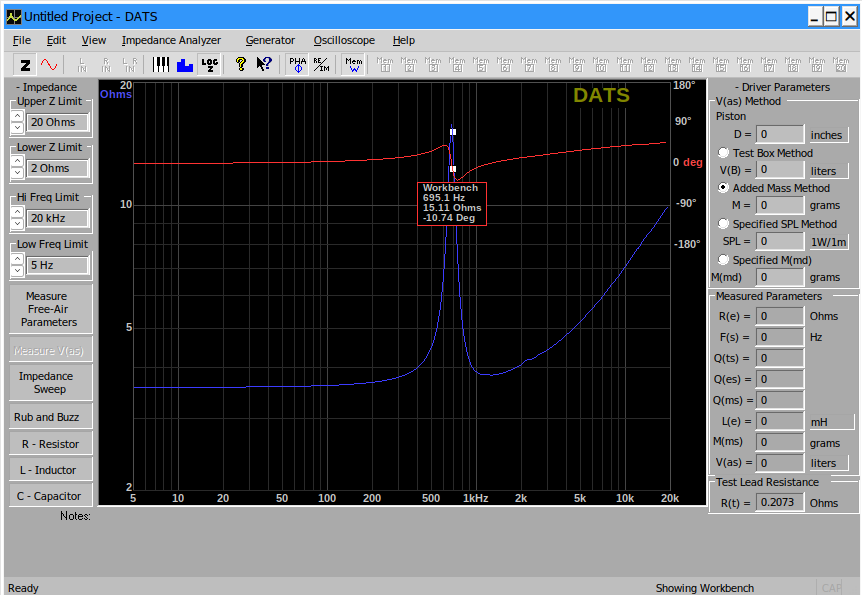Click the L IN left input icon
The width and height of the screenshot is (862, 595).
tap(82, 65)
